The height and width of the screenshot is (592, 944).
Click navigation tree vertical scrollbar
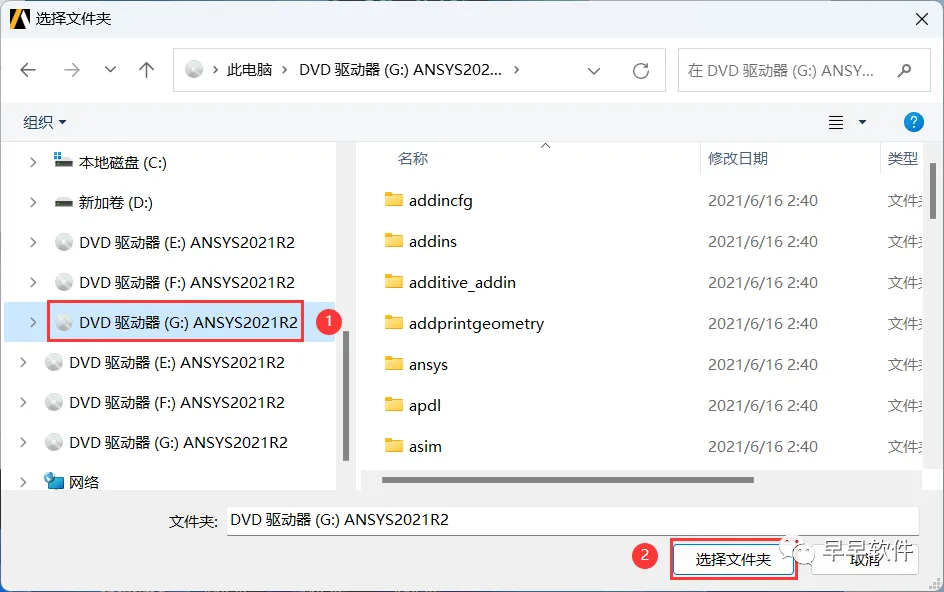pyautogui.click(x=346, y=396)
